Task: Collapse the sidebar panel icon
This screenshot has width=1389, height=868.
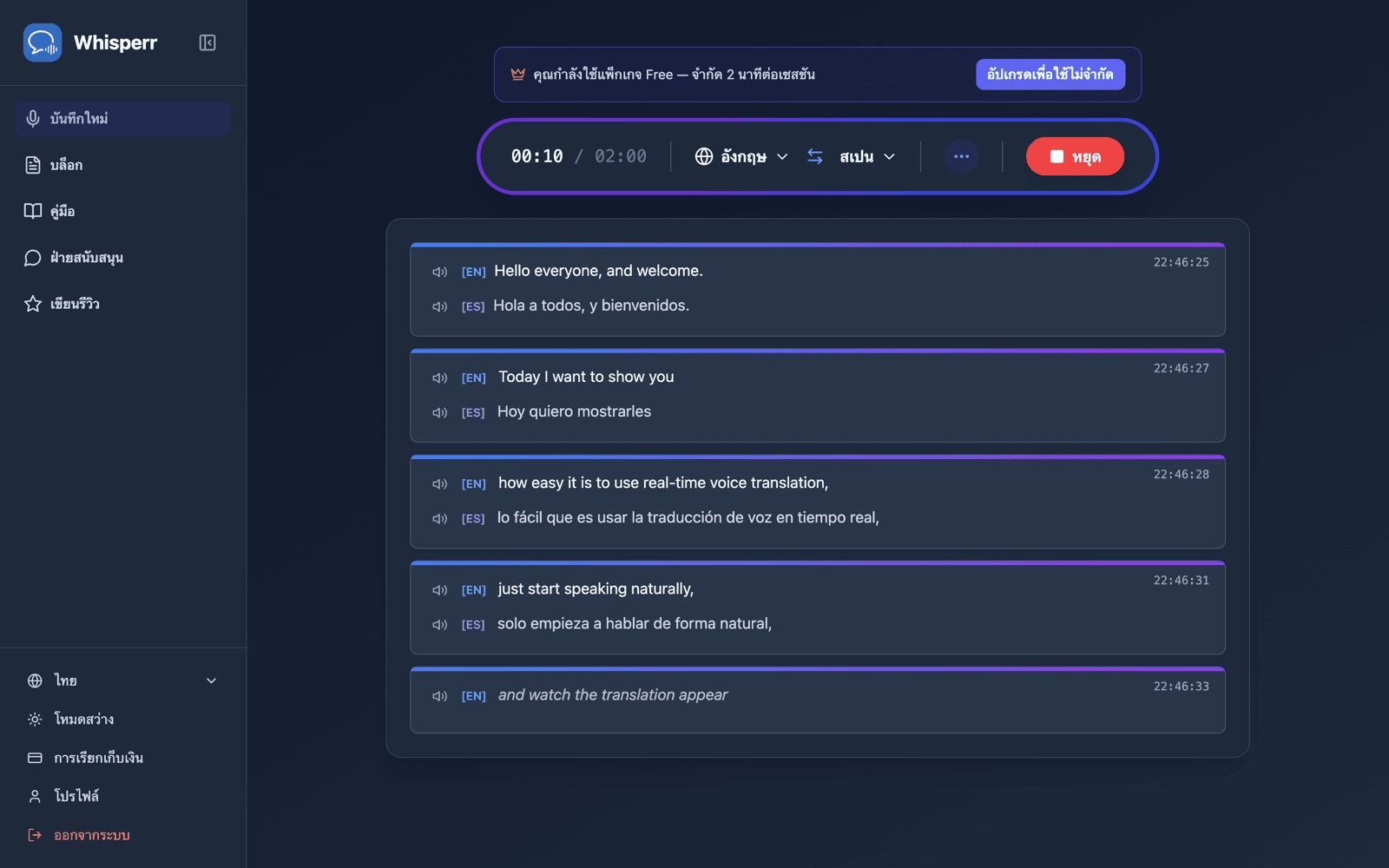Action: 207,43
